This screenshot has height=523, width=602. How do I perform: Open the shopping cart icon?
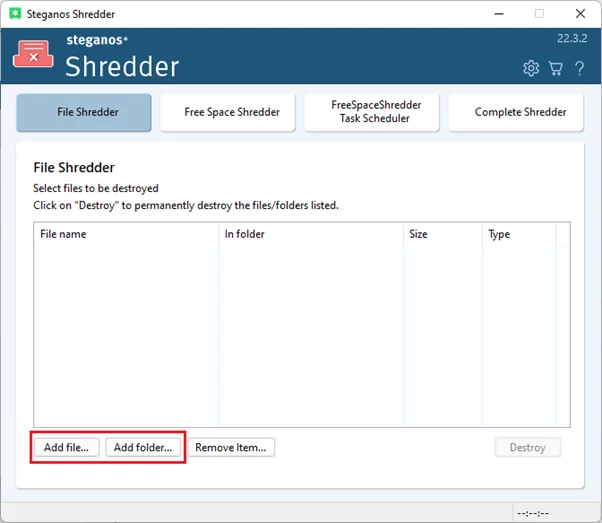point(556,68)
